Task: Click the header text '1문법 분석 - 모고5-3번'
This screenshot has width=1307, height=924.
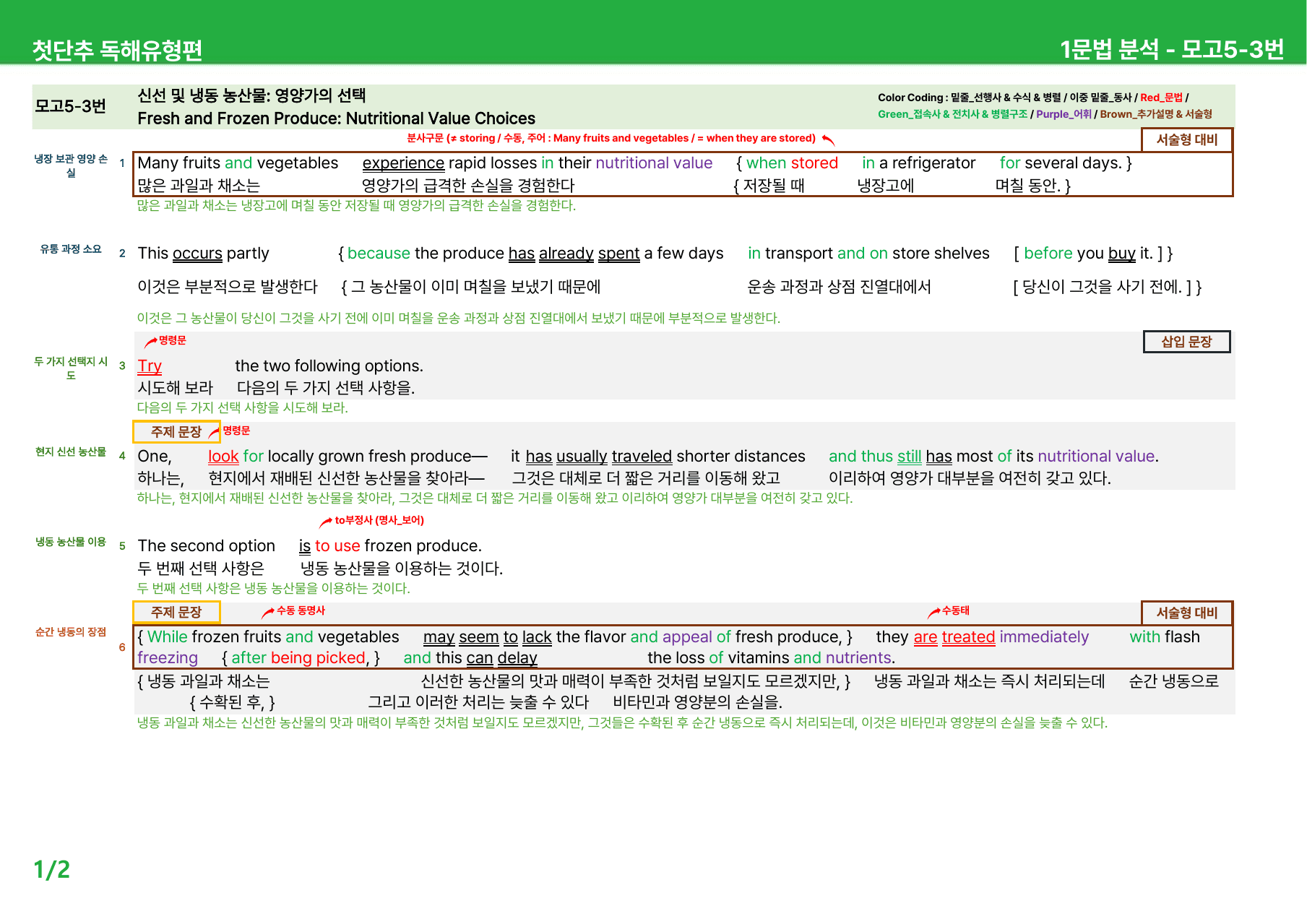Action: 1171,49
